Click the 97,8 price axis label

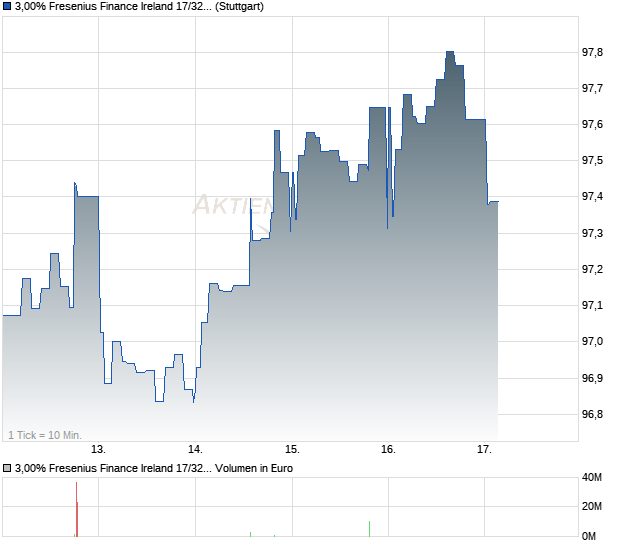click(592, 52)
